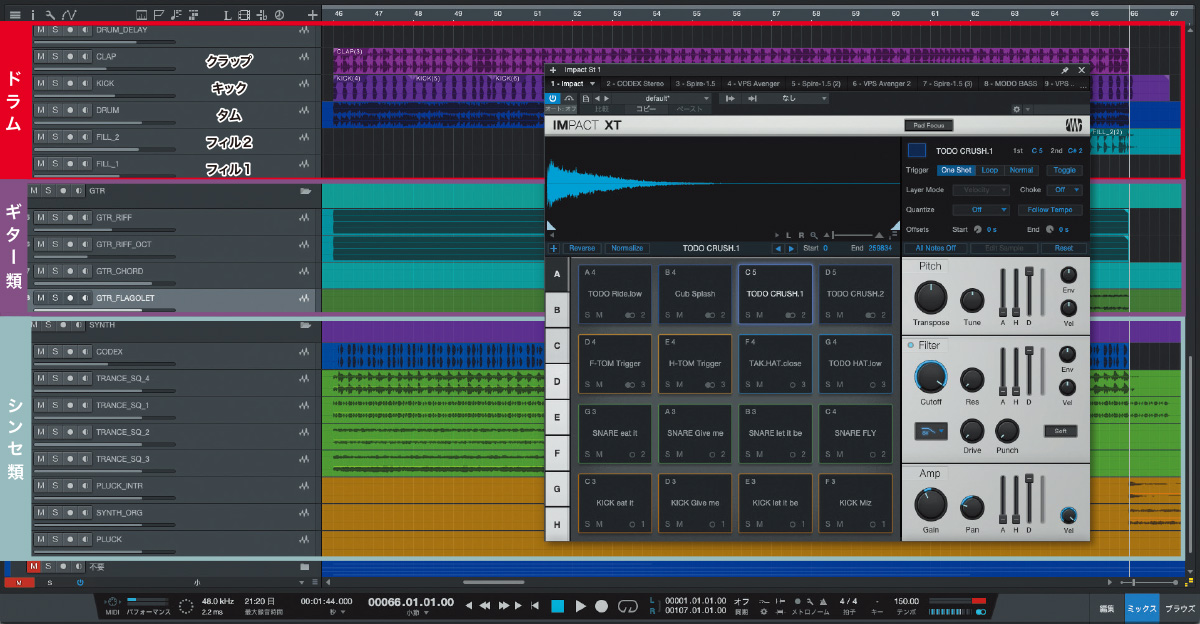Show automation curve icon in track toolbar
Image resolution: width=1200 pixels, height=624 pixels.
point(68,14)
